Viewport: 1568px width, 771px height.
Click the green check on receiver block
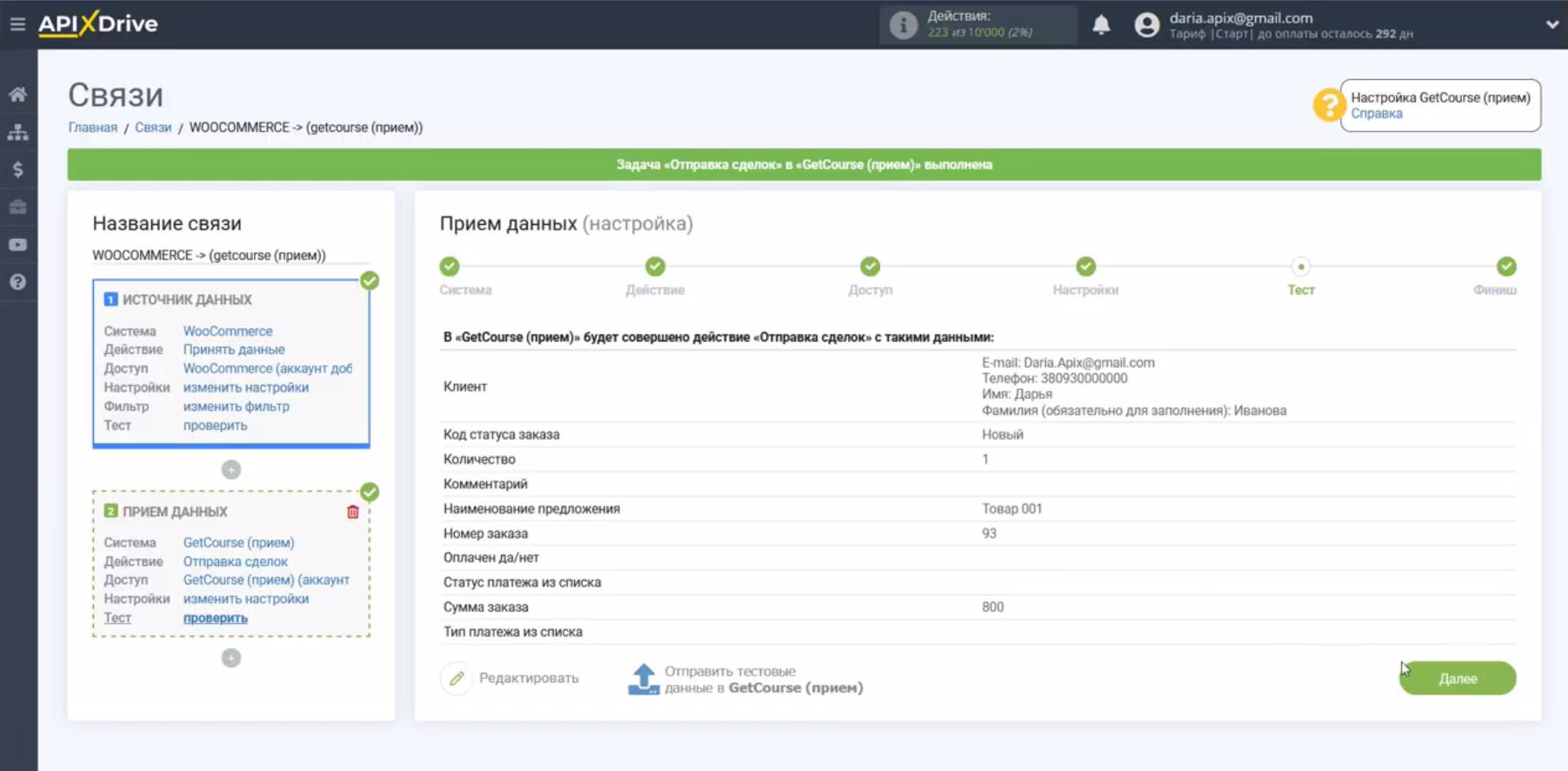(x=370, y=493)
